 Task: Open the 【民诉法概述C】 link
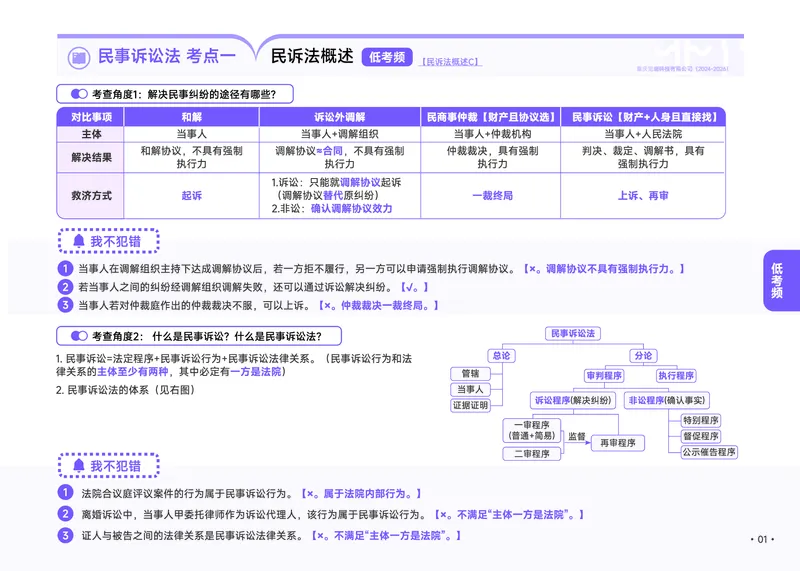point(450,62)
